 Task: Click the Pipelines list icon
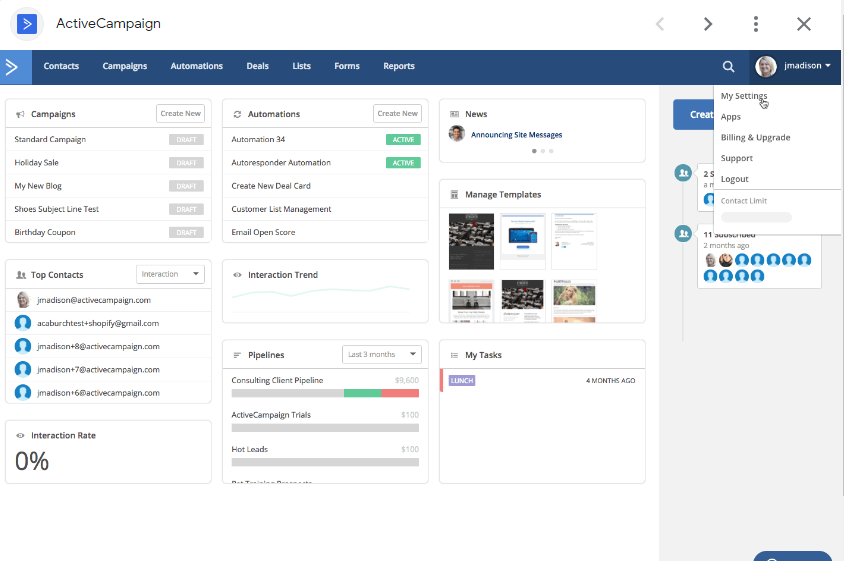(237, 355)
